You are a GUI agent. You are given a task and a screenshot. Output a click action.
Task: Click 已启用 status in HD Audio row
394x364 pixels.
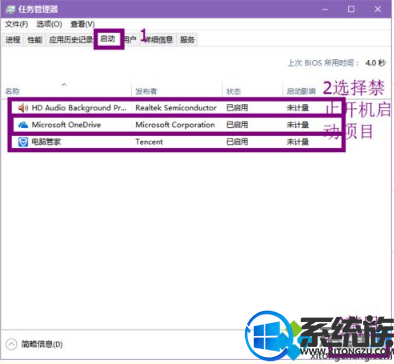(x=237, y=108)
